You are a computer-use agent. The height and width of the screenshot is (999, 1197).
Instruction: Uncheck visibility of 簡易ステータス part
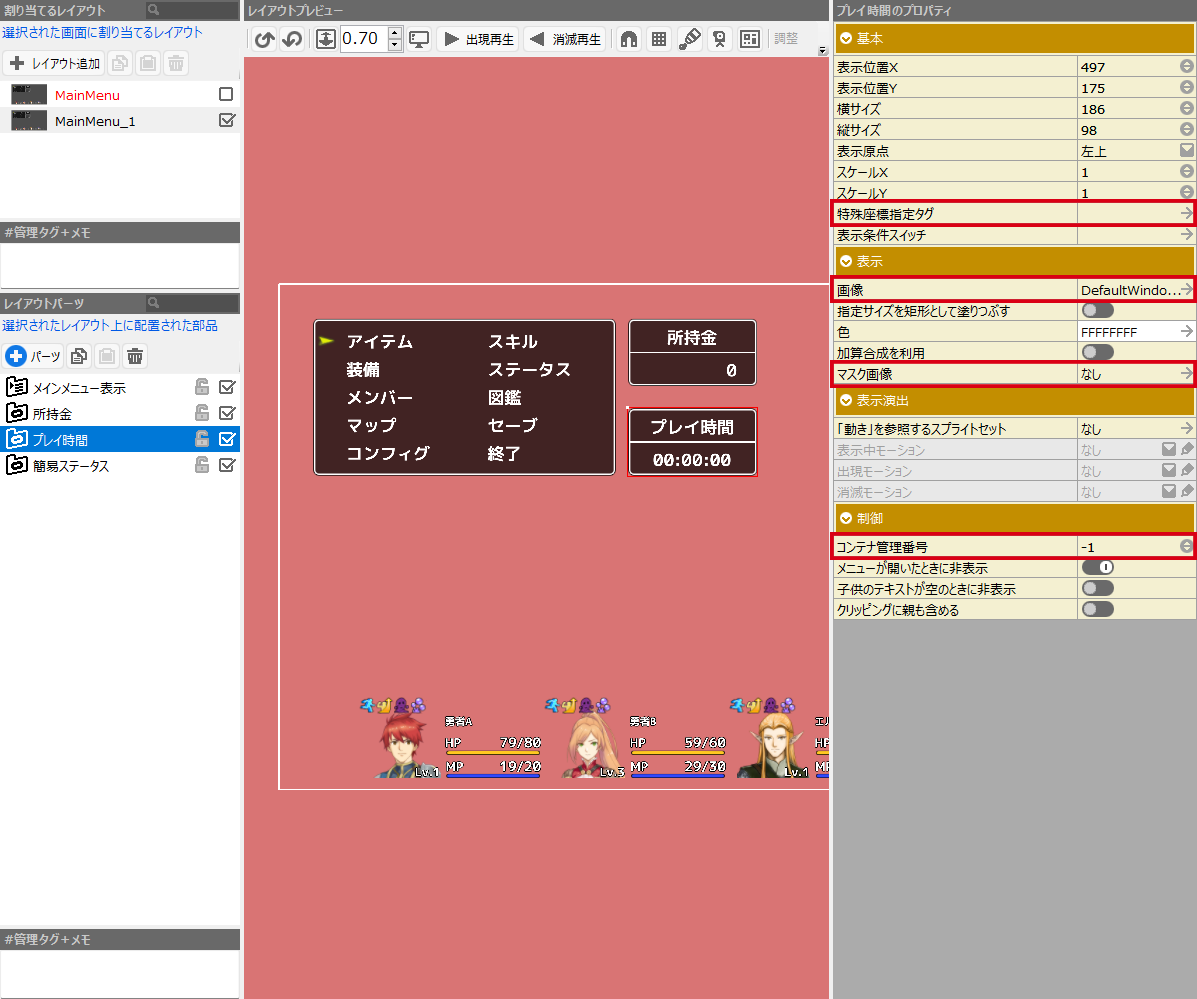click(227, 465)
